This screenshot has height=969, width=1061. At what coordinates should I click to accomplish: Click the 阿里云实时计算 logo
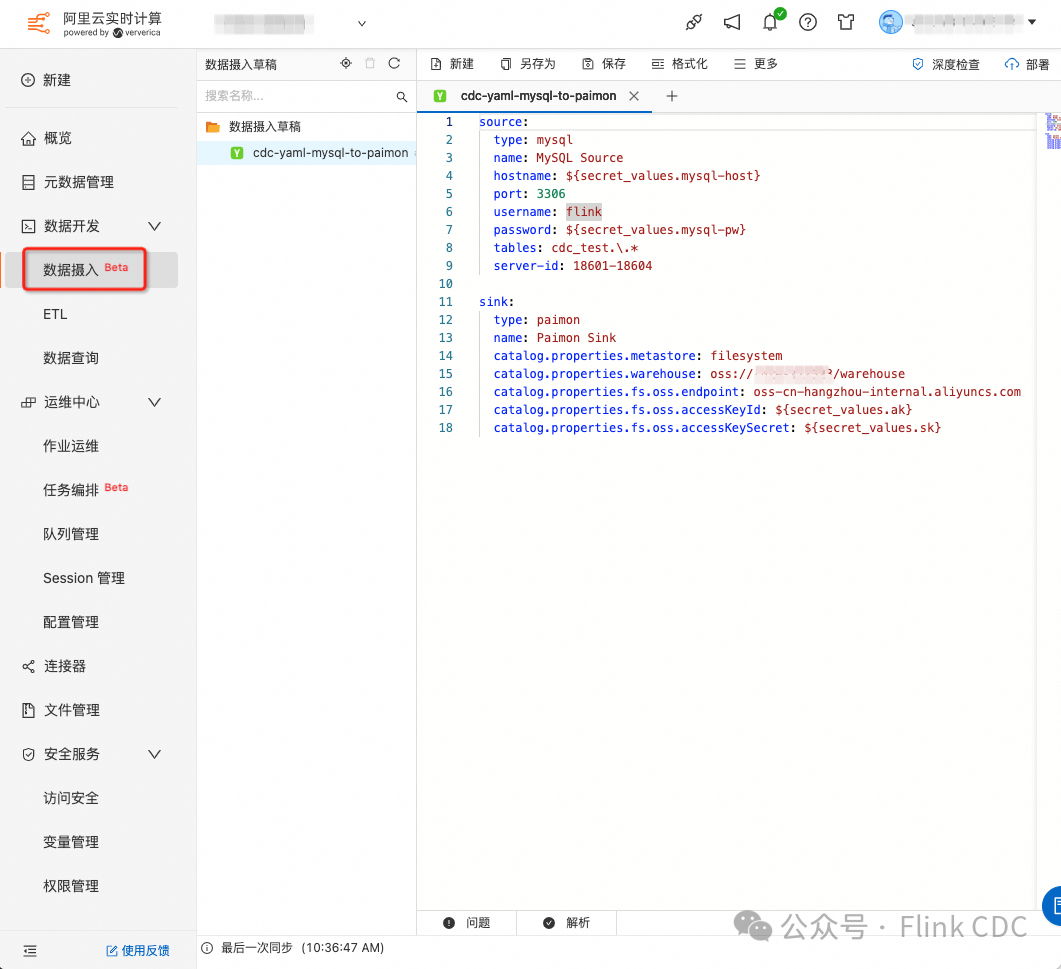95,24
